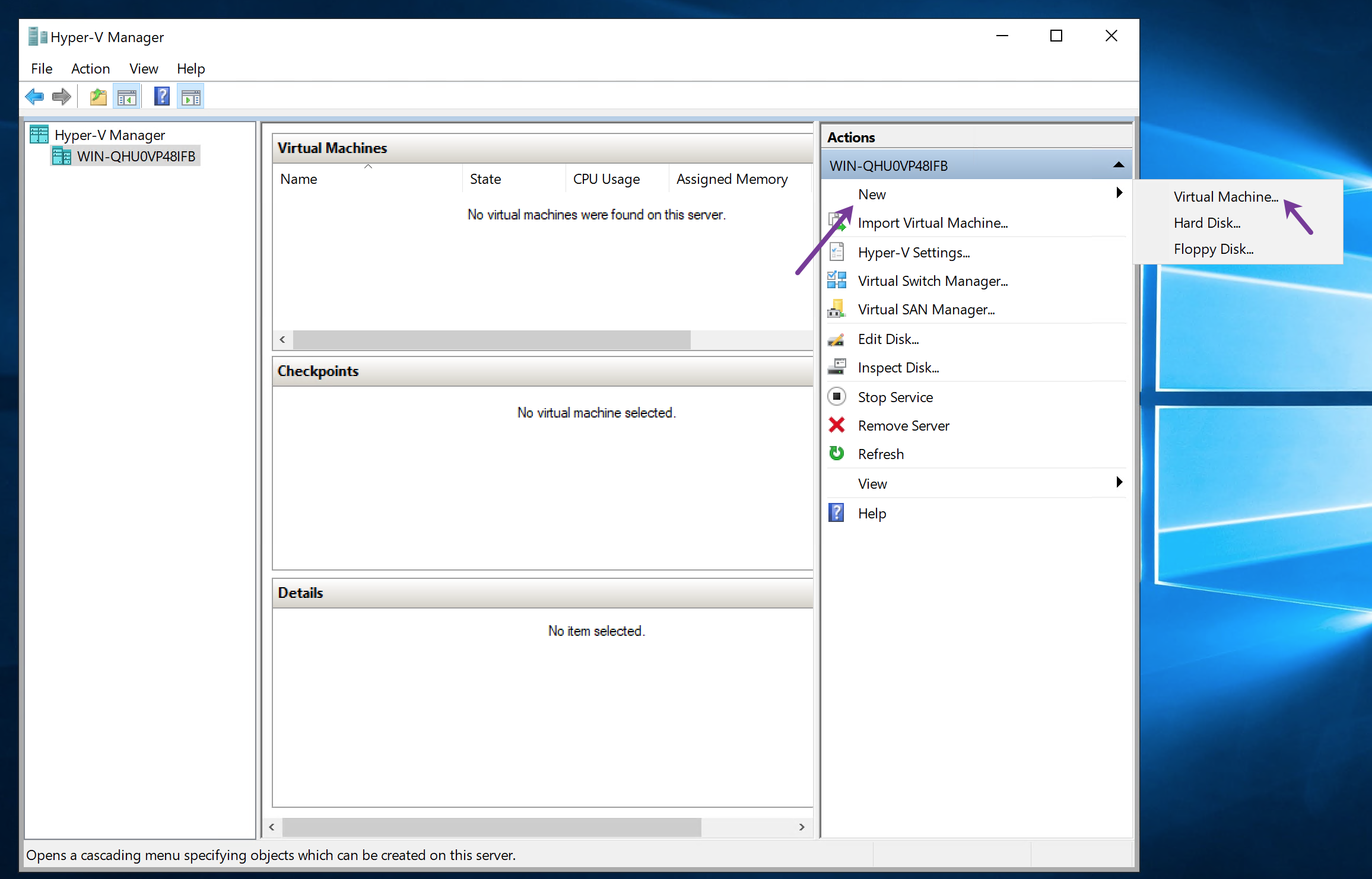Screen dimensions: 1372x879
Task: Collapse the WIN-QHU0VP48IFB actions section arrow
Action: click(x=1119, y=165)
